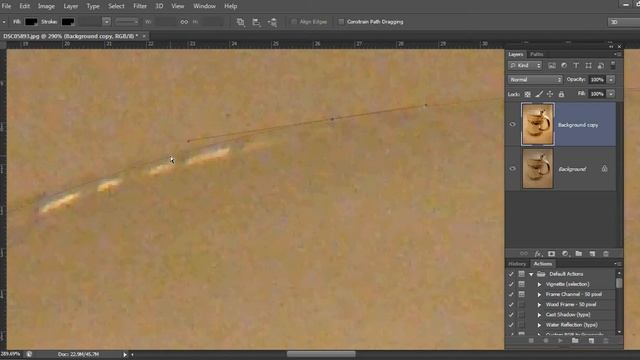
Task: Open the Image menu
Action: (46, 6)
